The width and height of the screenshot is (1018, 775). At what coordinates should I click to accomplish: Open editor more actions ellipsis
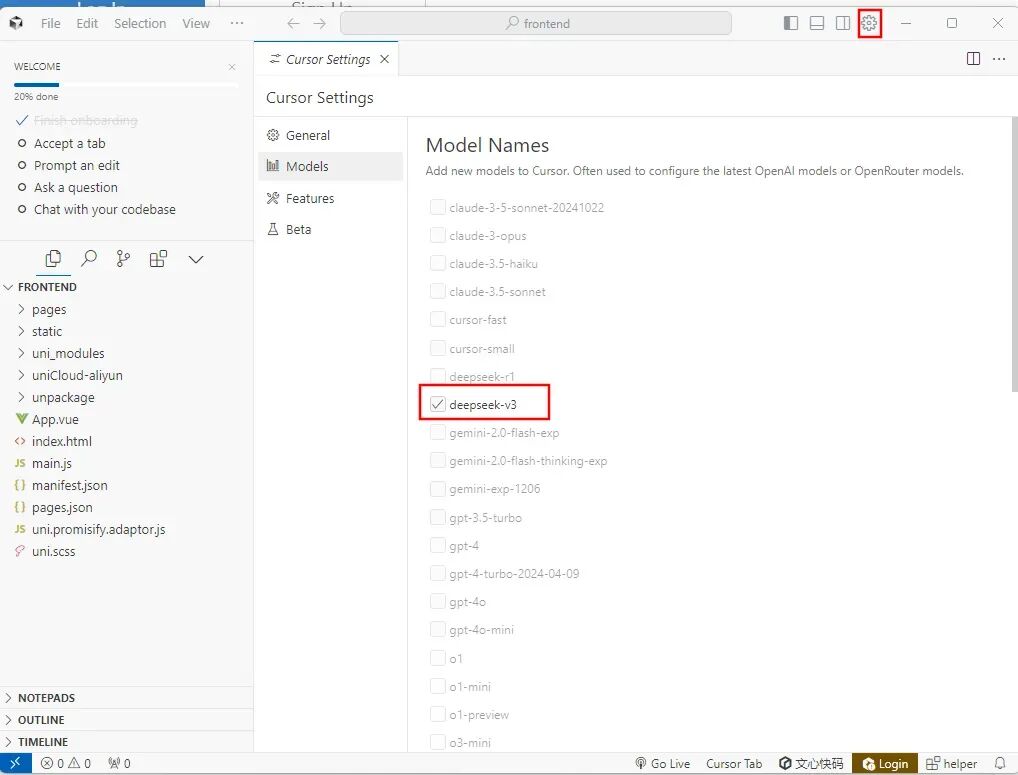(x=999, y=59)
